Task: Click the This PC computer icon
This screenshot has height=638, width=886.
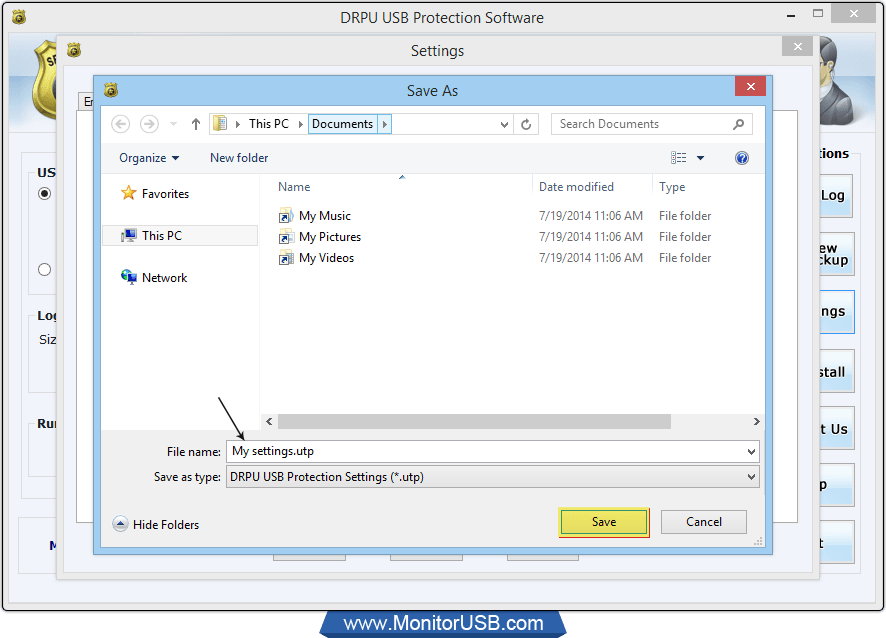Action: [129, 235]
